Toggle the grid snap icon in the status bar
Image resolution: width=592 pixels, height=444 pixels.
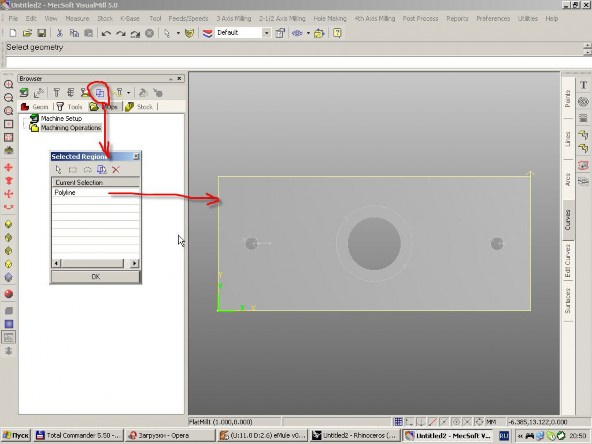point(398,422)
